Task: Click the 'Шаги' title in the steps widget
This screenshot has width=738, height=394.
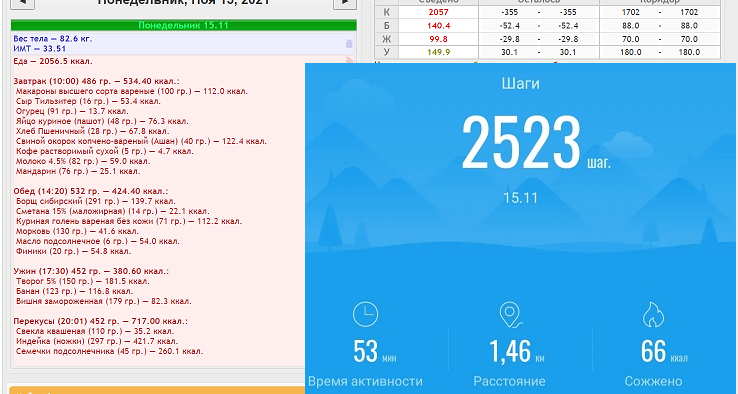Action: [x=521, y=84]
